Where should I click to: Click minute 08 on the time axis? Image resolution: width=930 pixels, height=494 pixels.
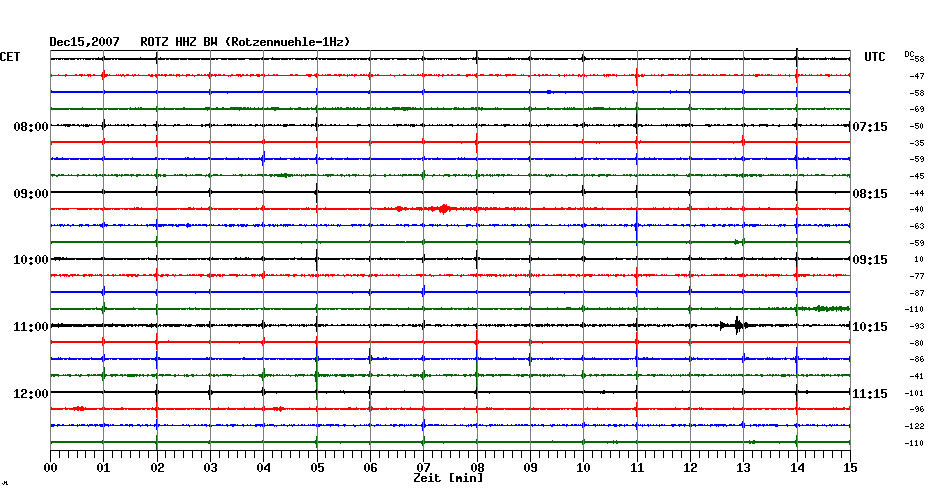[477, 468]
